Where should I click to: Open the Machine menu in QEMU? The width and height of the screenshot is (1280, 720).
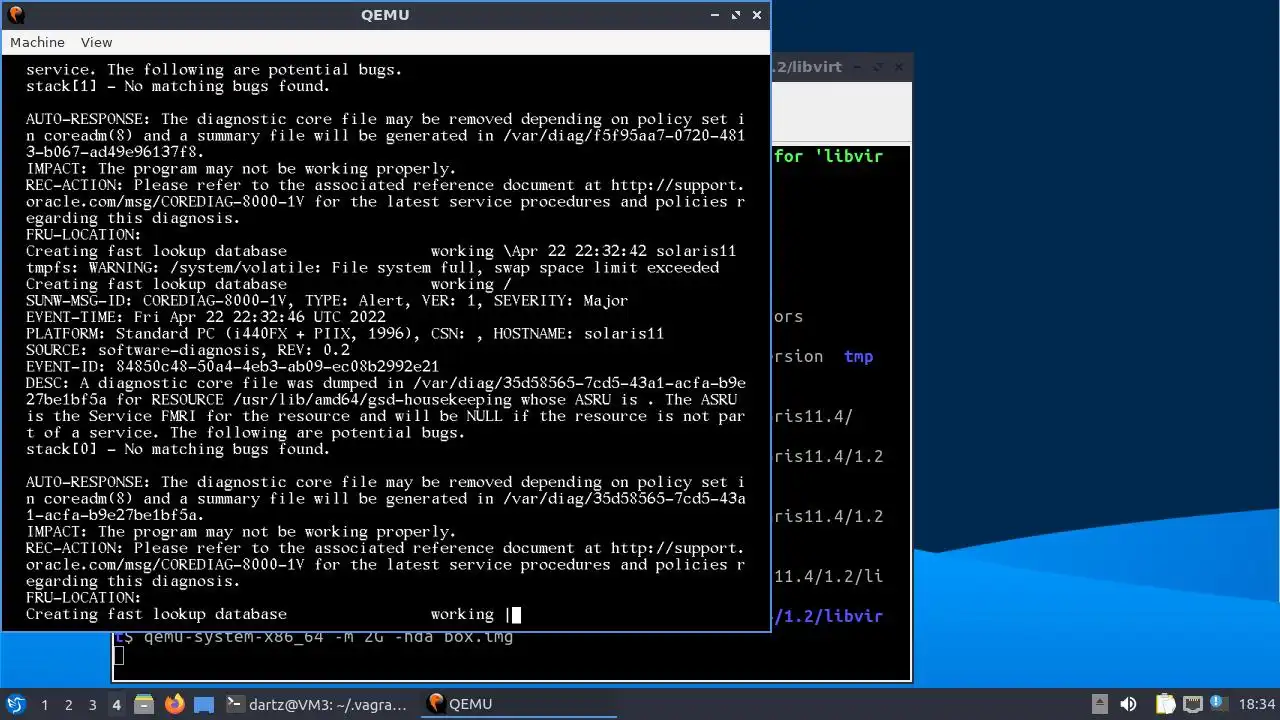(x=37, y=42)
